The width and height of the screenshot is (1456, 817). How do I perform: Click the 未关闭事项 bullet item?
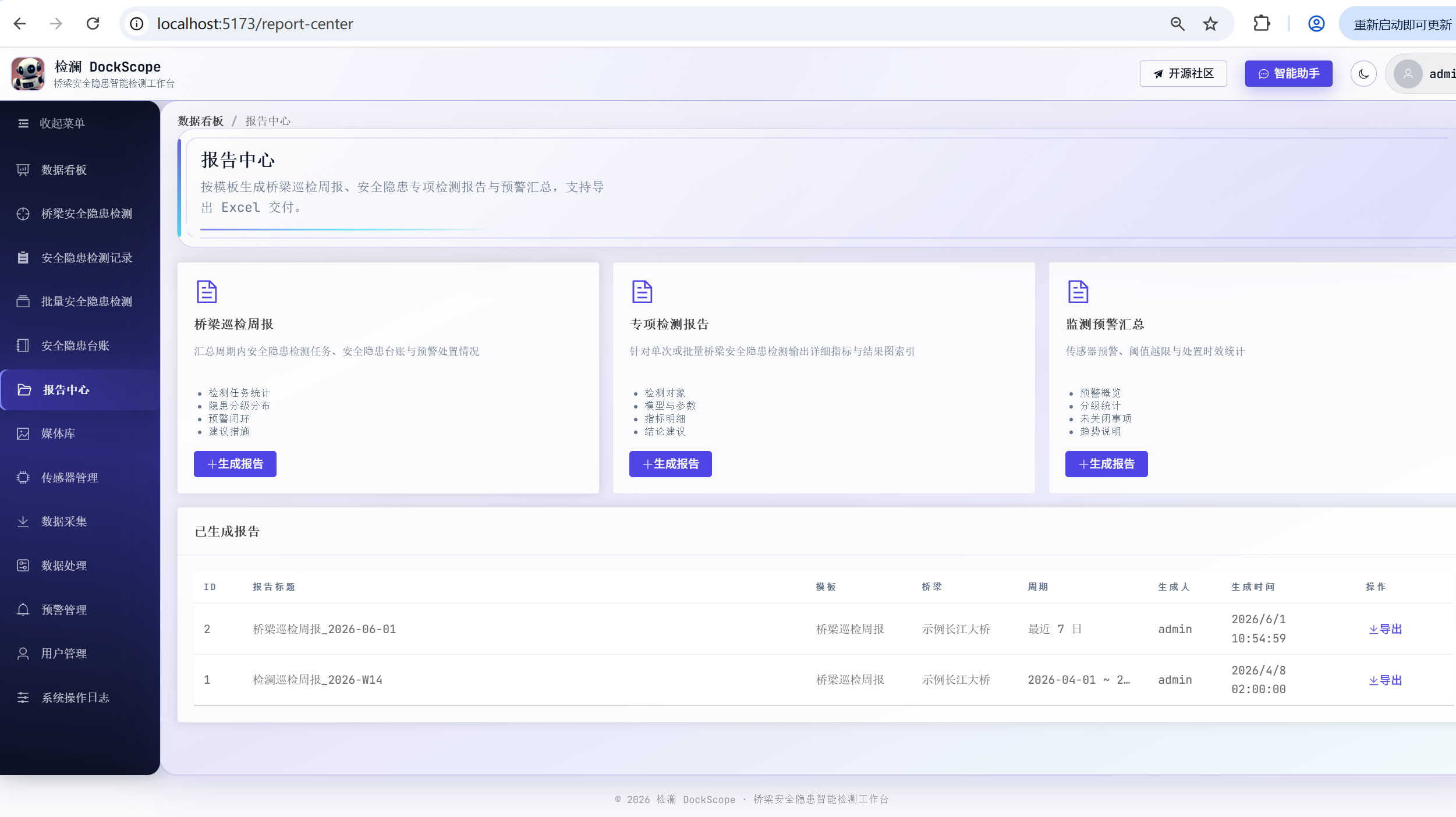click(1106, 418)
